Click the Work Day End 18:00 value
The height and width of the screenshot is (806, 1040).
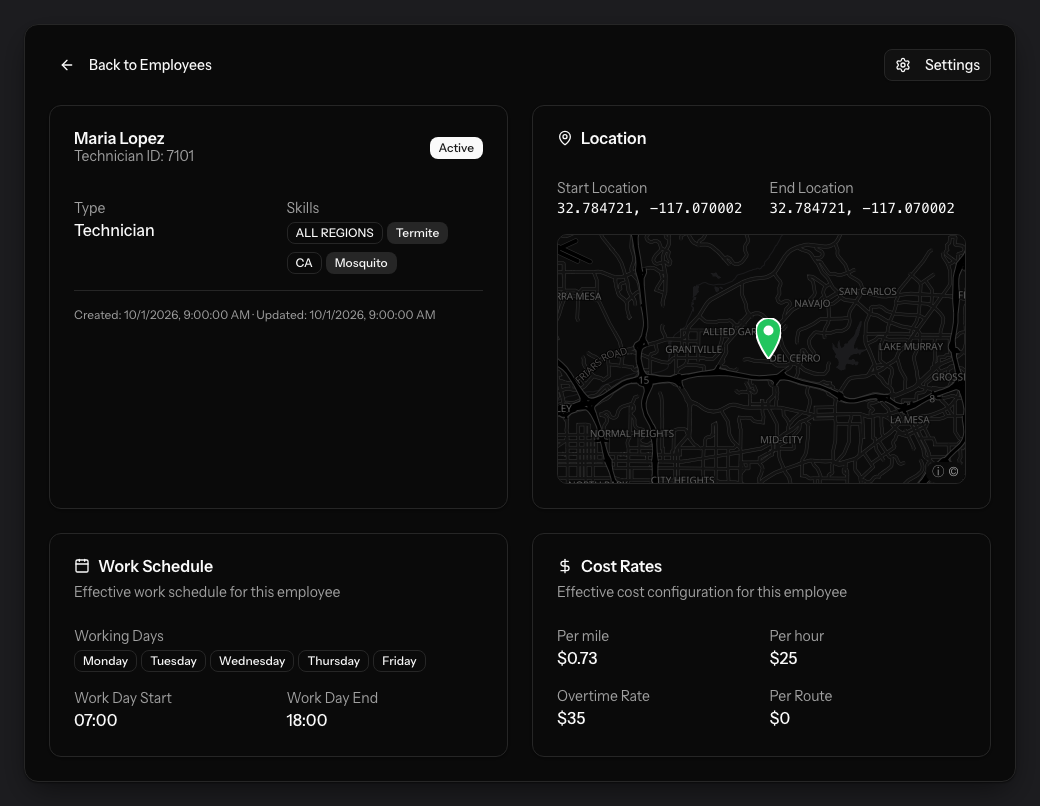pyautogui.click(x=306, y=720)
